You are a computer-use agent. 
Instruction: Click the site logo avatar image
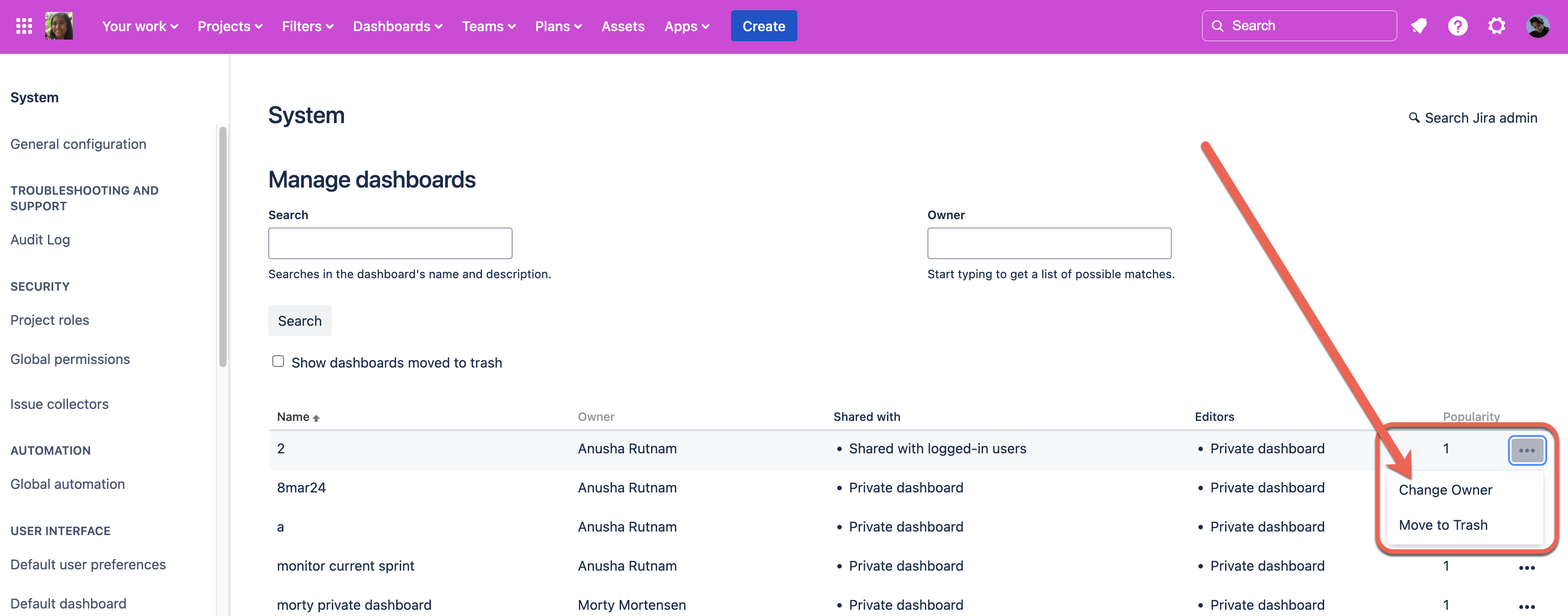[59, 26]
